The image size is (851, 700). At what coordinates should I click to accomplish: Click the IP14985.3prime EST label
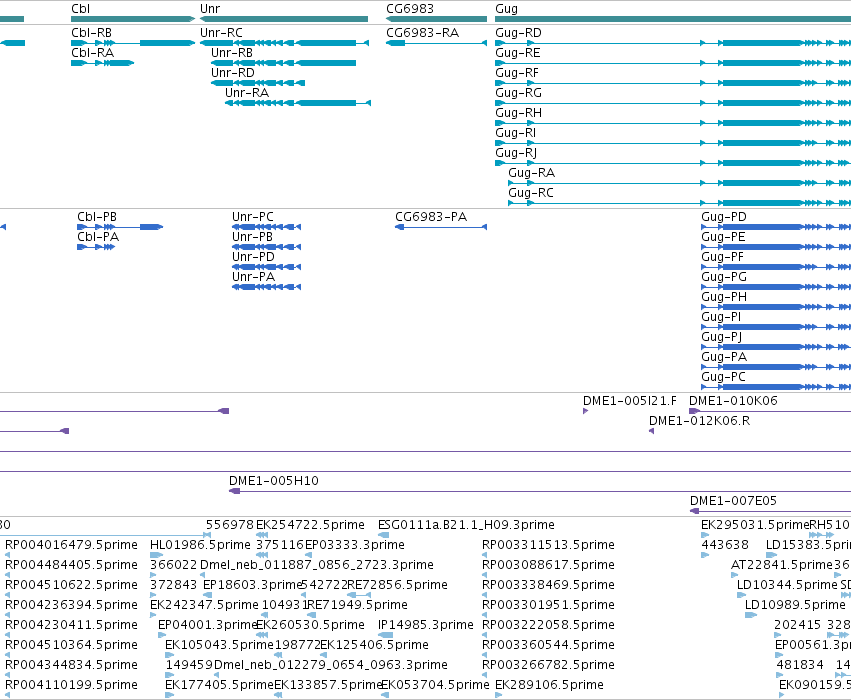tap(426, 626)
